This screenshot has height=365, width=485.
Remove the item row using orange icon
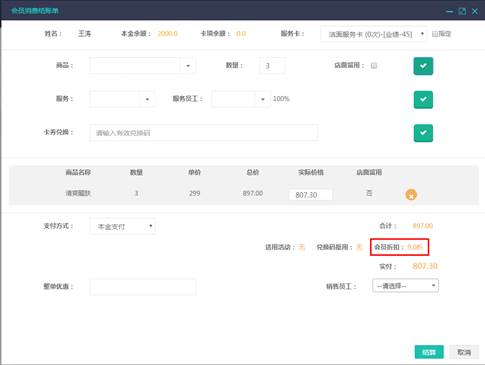pos(411,194)
